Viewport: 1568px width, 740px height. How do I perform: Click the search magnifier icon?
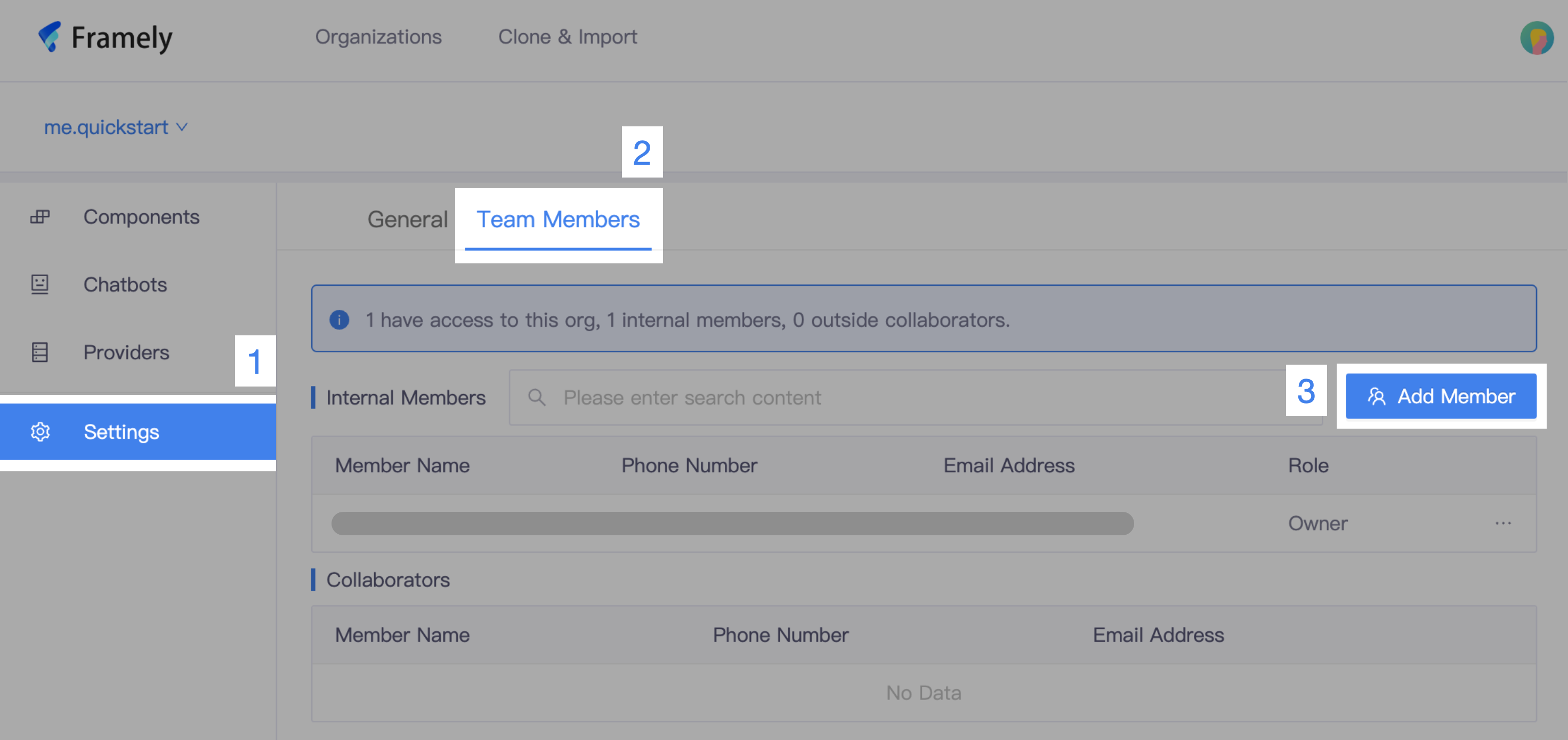(x=537, y=397)
